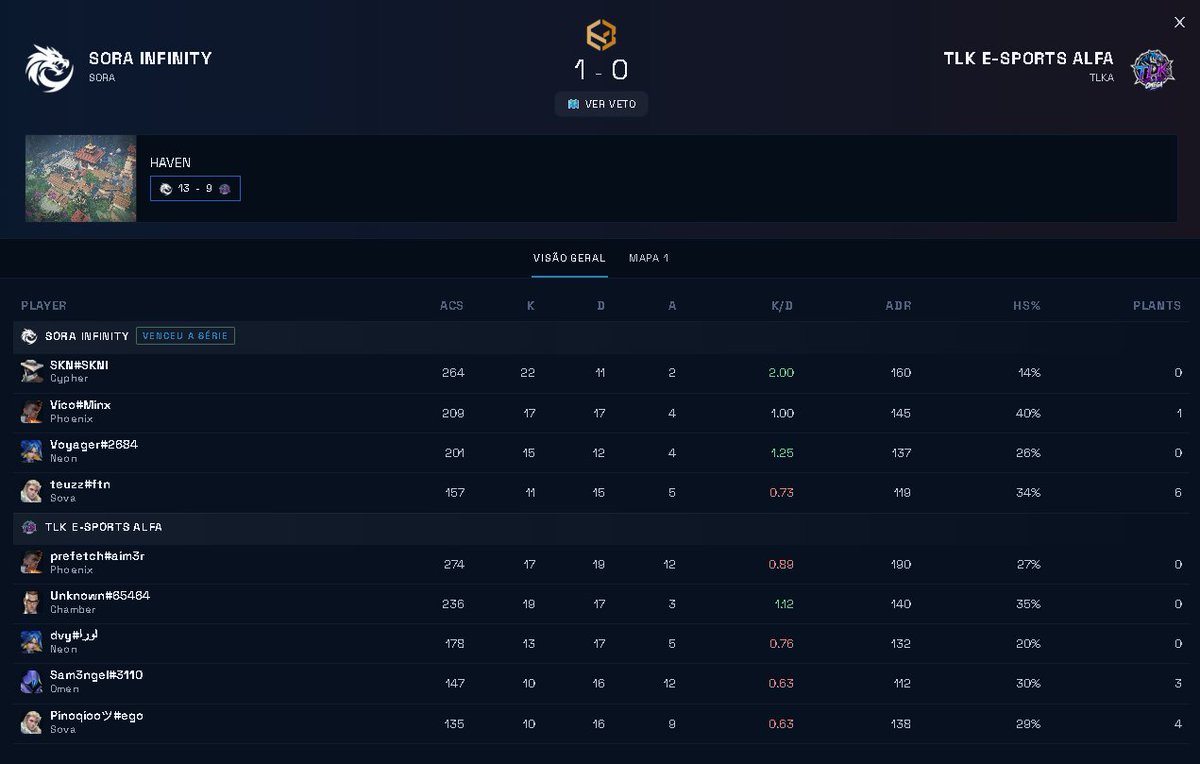Click the TLK E-SPORTS ALFA name in header
This screenshot has height=764, width=1200.
[x=1028, y=58]
